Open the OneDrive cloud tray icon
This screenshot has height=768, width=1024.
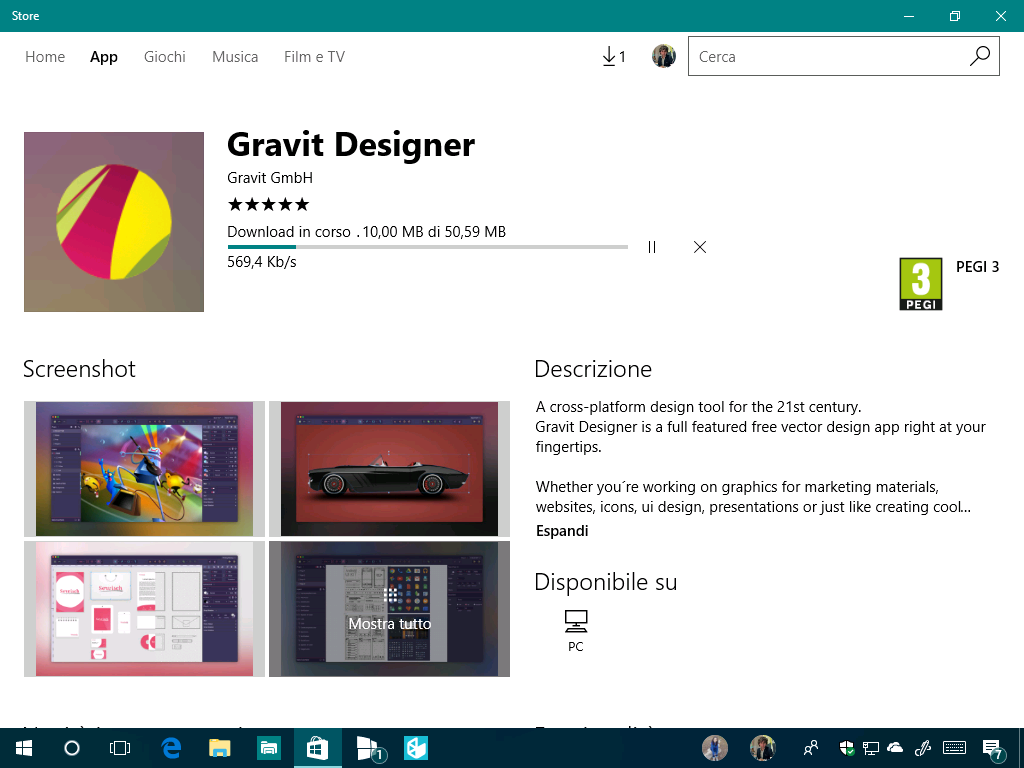(x=895, y=748)
